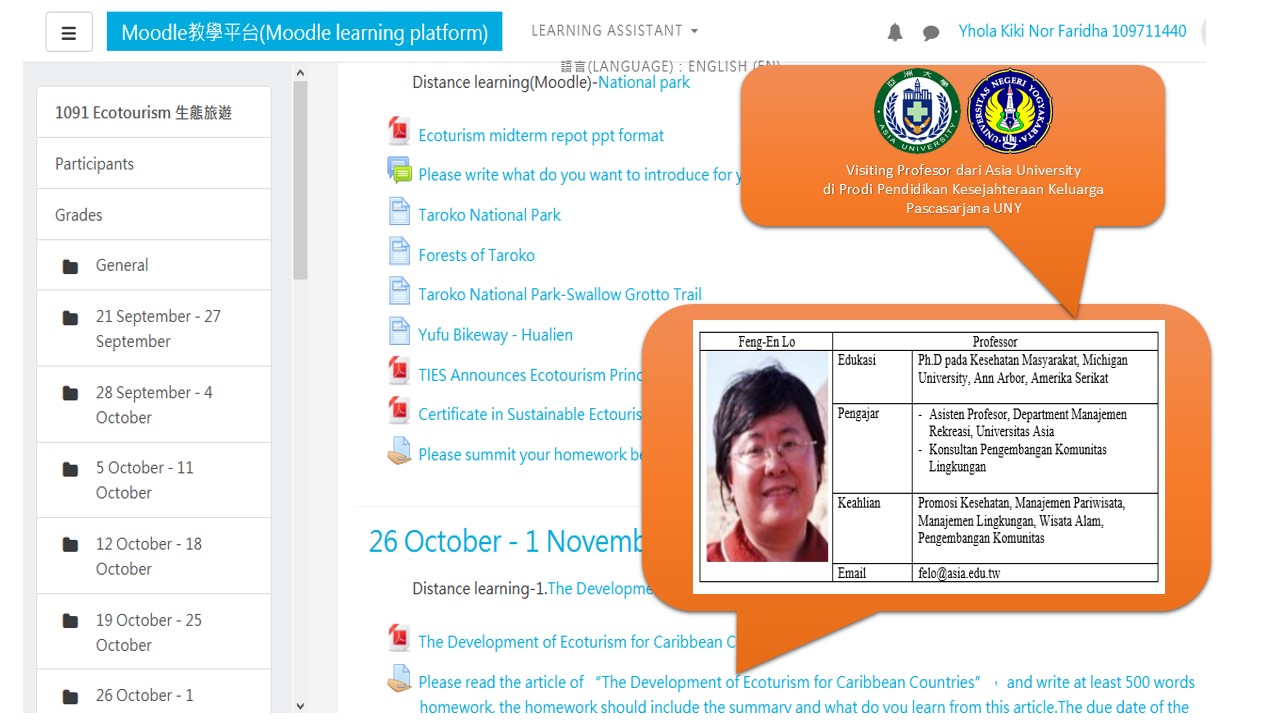Click PDF icon beside TIES Announces Ecotourism
The height and width of the screenshot is (720, 1280).
399,372
